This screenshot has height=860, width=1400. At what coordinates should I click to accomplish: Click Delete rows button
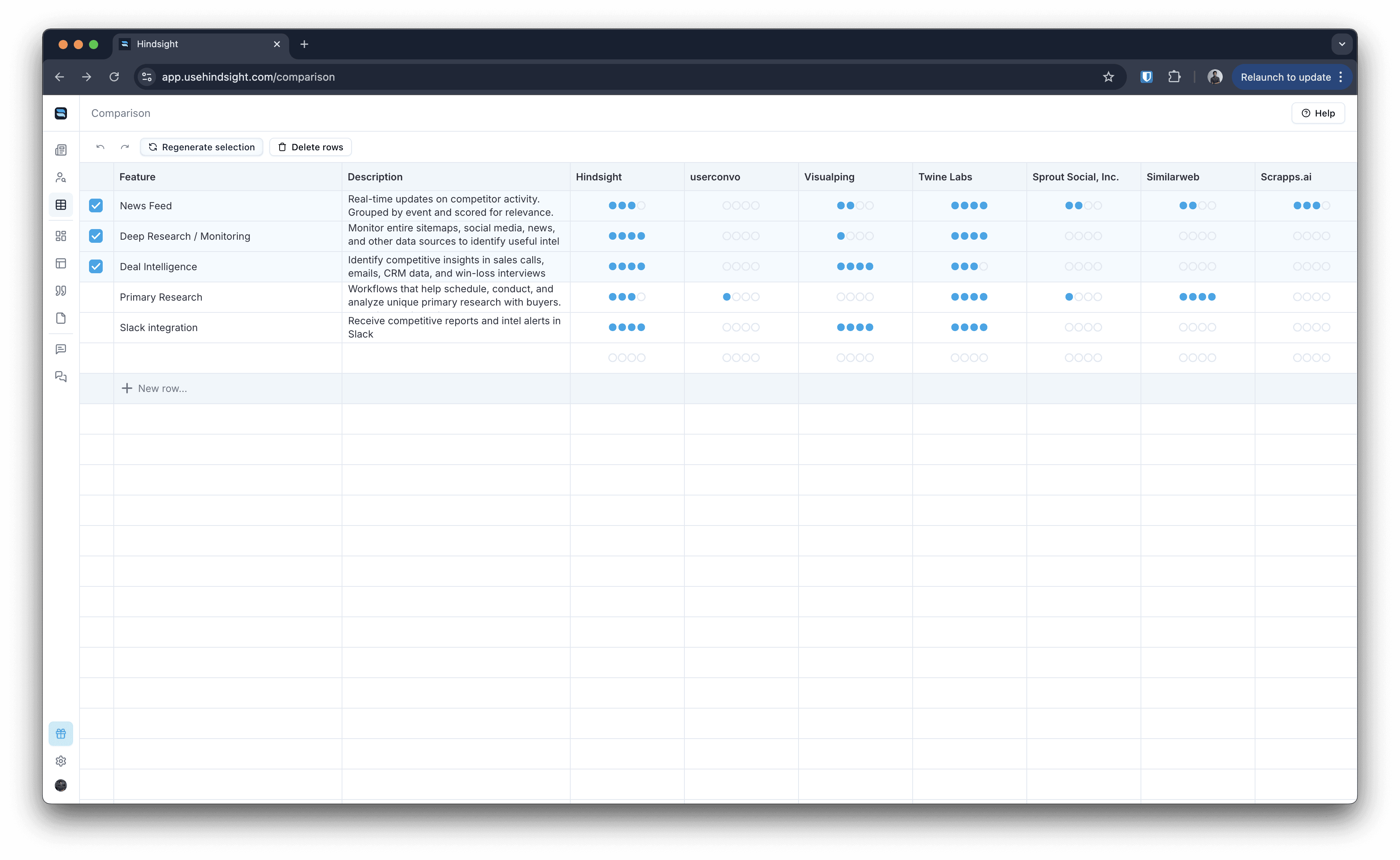click(310, 147)
